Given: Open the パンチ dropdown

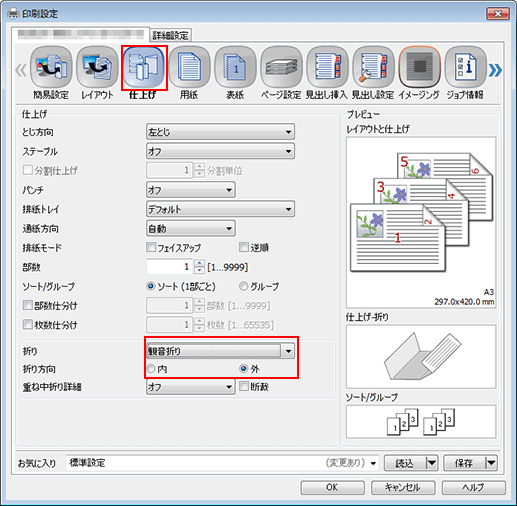Looking at the screenshot, I should [191, 190].
